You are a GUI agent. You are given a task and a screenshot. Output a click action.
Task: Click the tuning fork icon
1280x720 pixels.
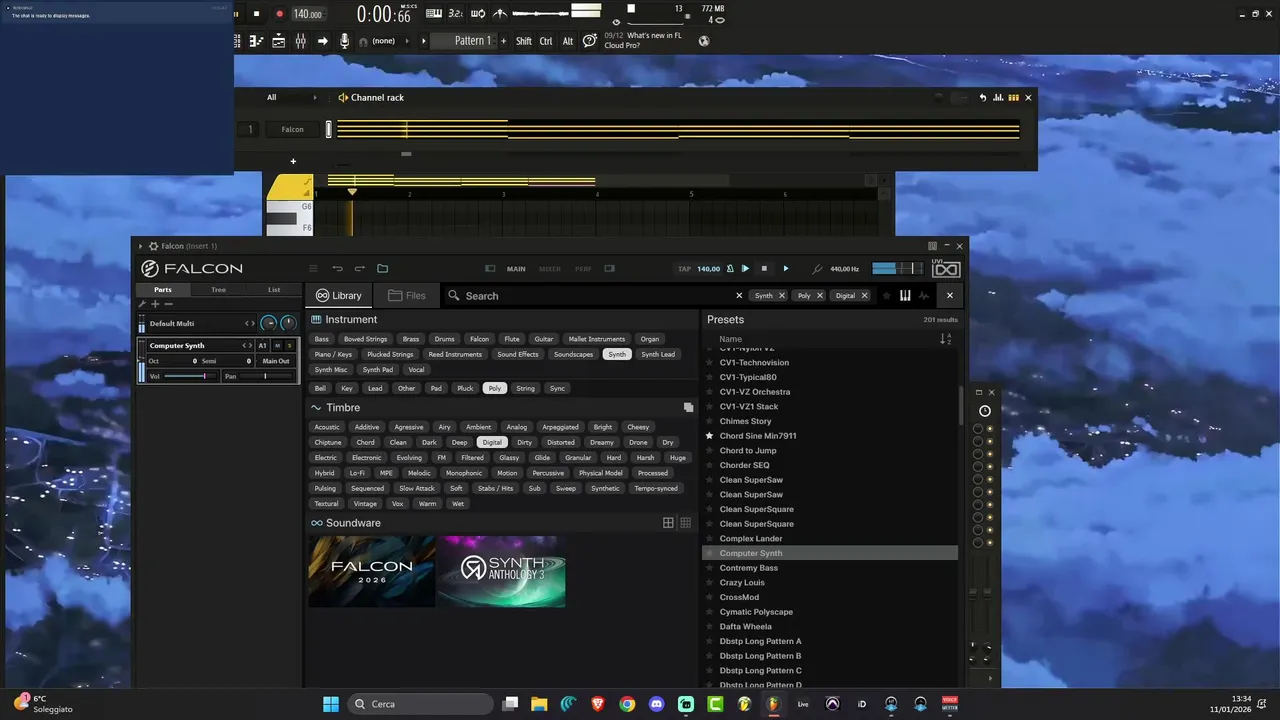coord(817,269)
